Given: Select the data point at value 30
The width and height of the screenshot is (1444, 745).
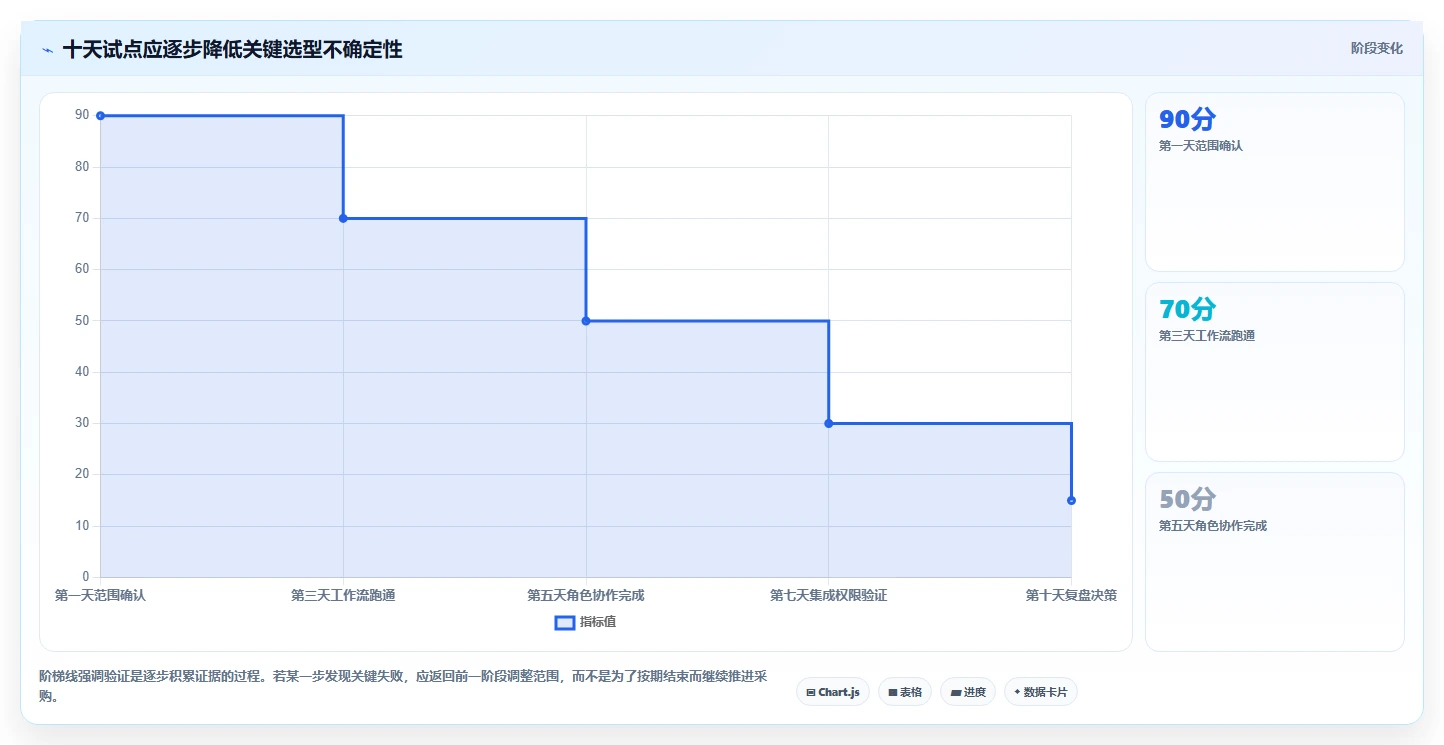Looking at the screenshot, I should [828, 423].
